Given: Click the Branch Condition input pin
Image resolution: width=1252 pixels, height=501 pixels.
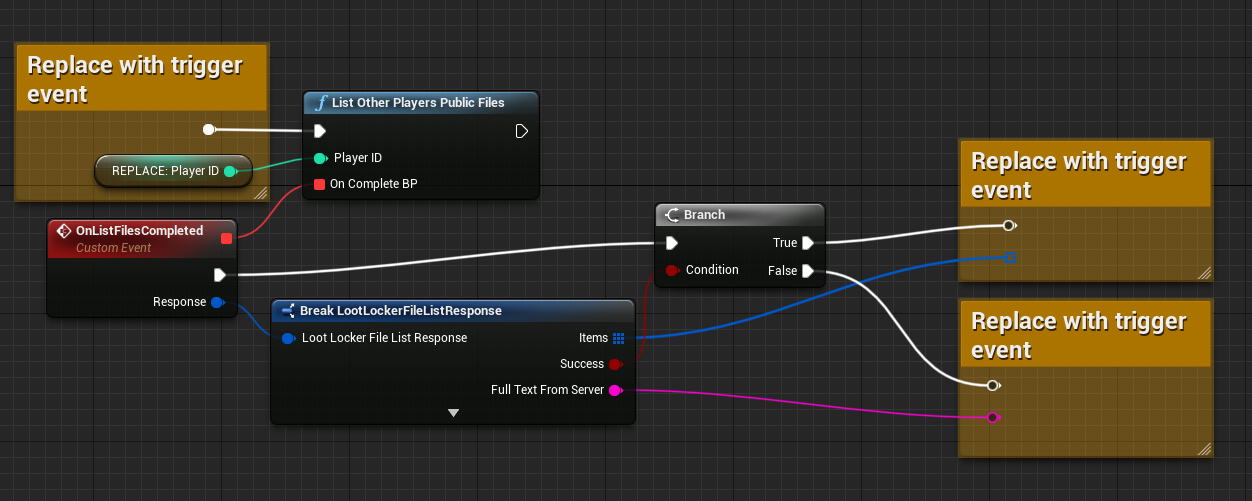Looking at the screenshot, I should pos(672,270).
